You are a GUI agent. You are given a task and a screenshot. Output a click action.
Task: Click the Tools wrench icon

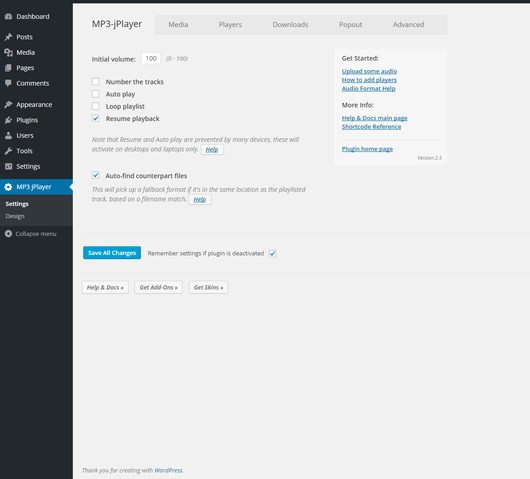click(x=8, y=151)
